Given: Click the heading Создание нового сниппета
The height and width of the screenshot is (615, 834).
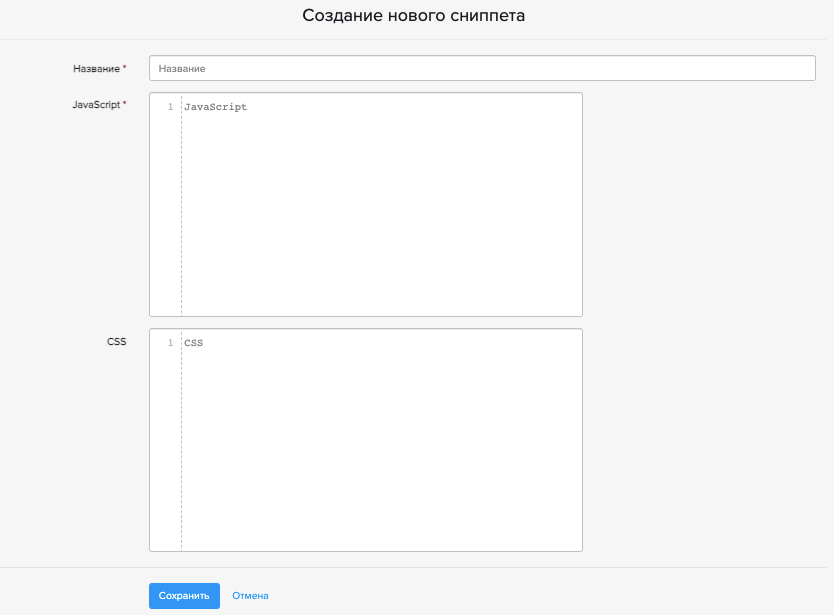Looking at the screenshot, I should coord(413,16).
